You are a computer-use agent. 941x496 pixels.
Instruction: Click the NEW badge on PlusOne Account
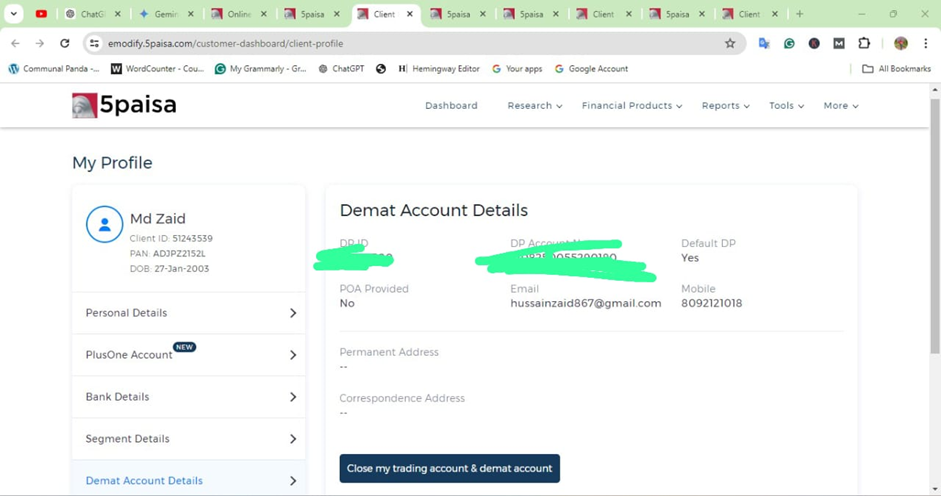(x=184, y=347)
